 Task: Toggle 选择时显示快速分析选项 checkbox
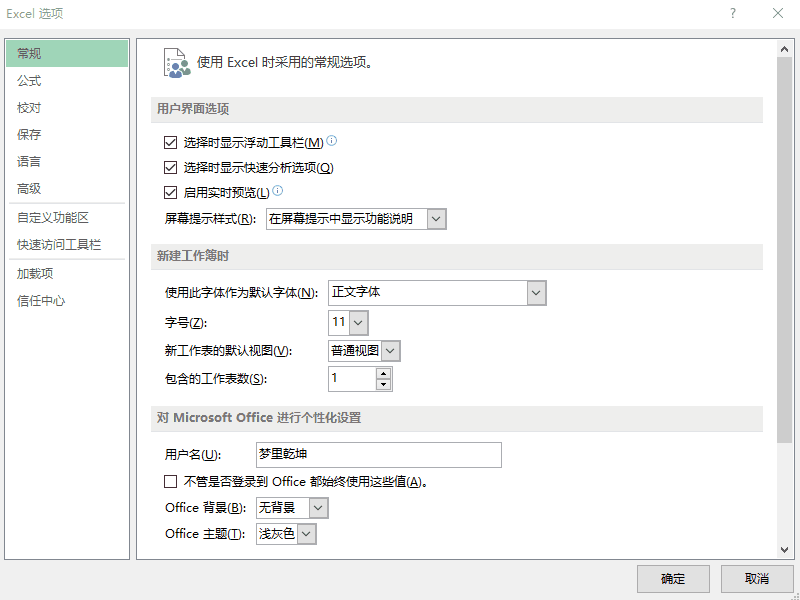tap(170, 167)
